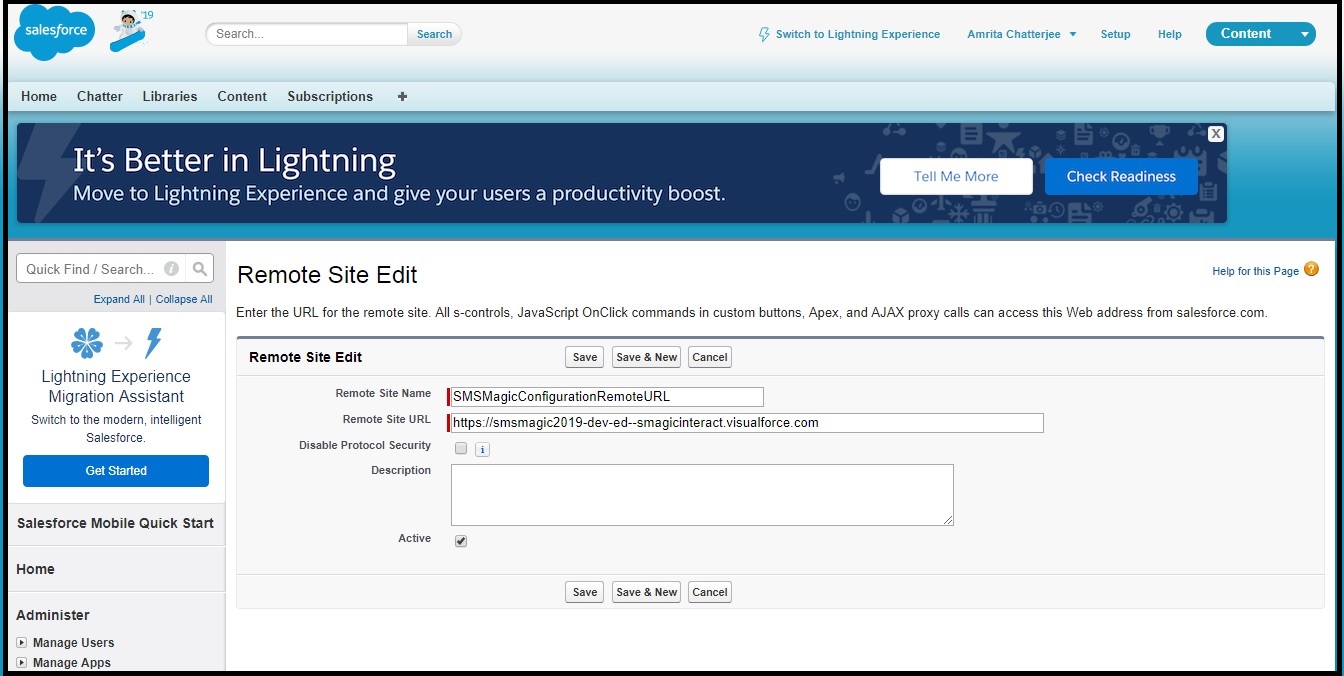The image size is (1344, 676).
Task: Click the Administer sidebar heading
Action: tap(53, 615)
